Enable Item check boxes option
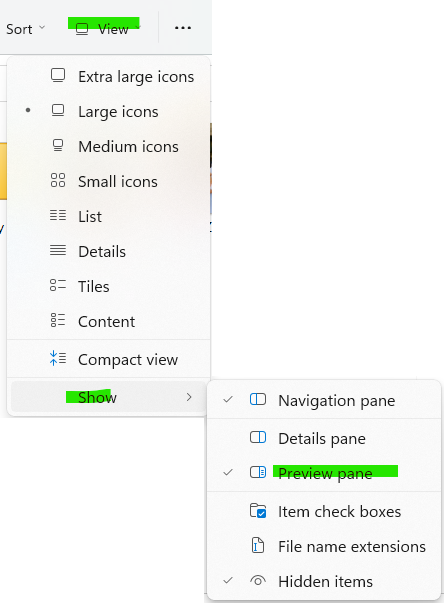444x603 pixels. [x=324, y=511]
